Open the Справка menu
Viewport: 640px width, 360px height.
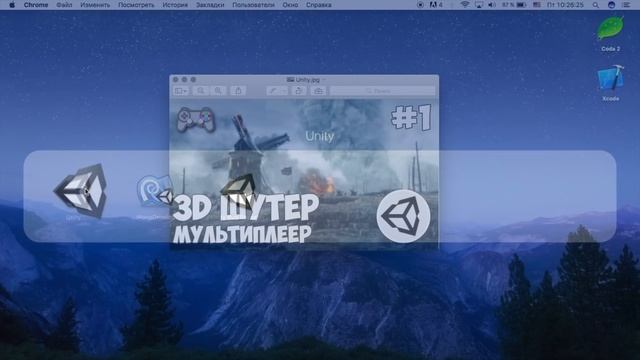tap(318, 5)
